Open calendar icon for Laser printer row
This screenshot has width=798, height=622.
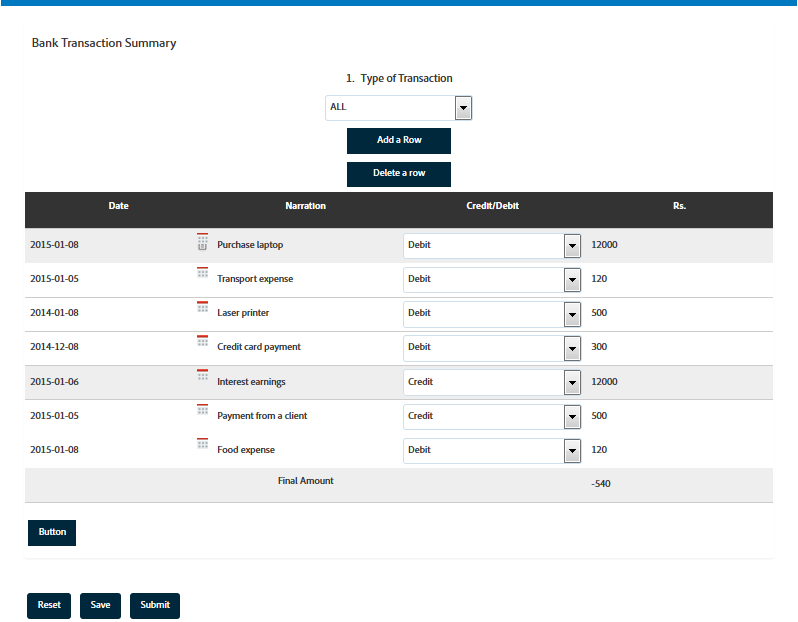click(203, 306)
